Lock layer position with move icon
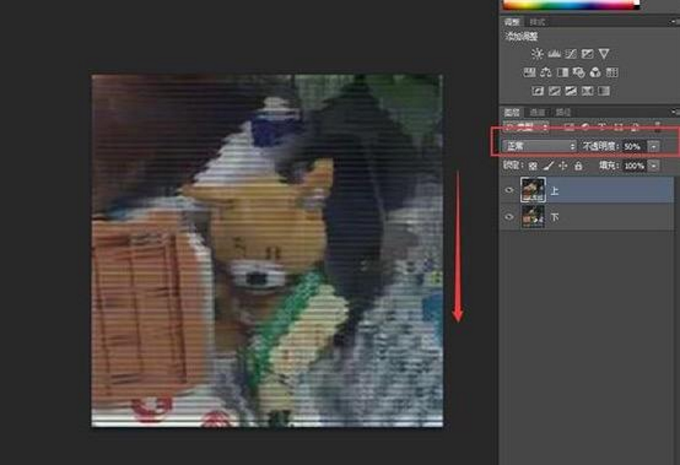Image resolution: width=680 pixels, height=465 pixels. click(563, 166)
